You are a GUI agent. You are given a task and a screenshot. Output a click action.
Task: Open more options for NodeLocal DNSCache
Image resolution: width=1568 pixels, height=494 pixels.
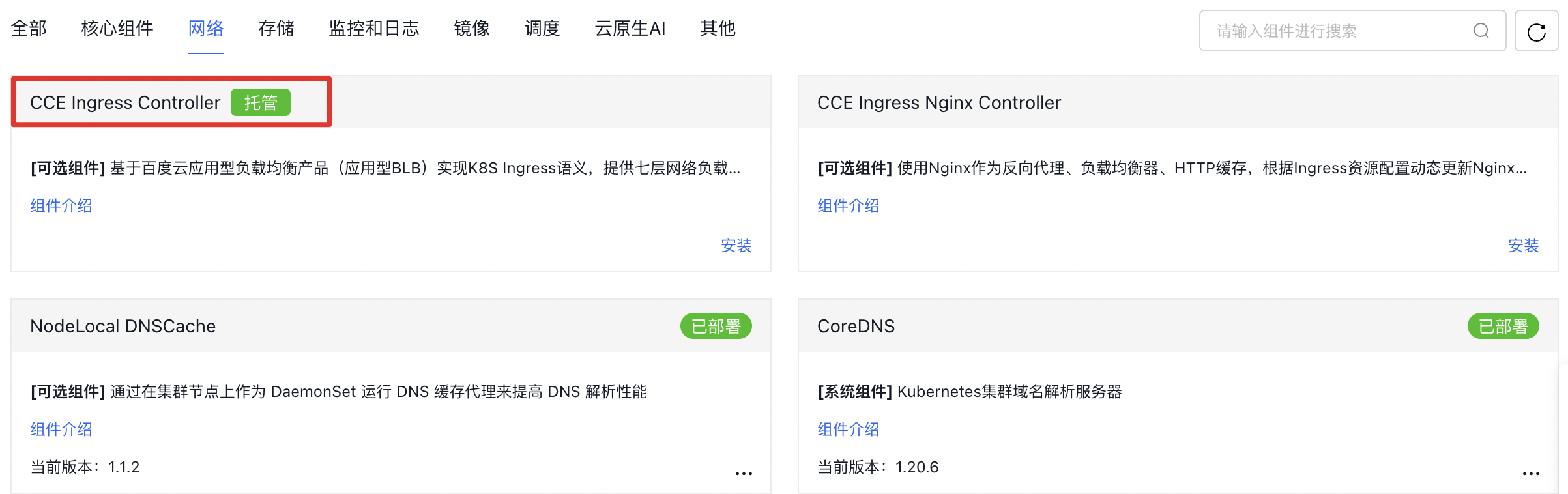(744, 473)
